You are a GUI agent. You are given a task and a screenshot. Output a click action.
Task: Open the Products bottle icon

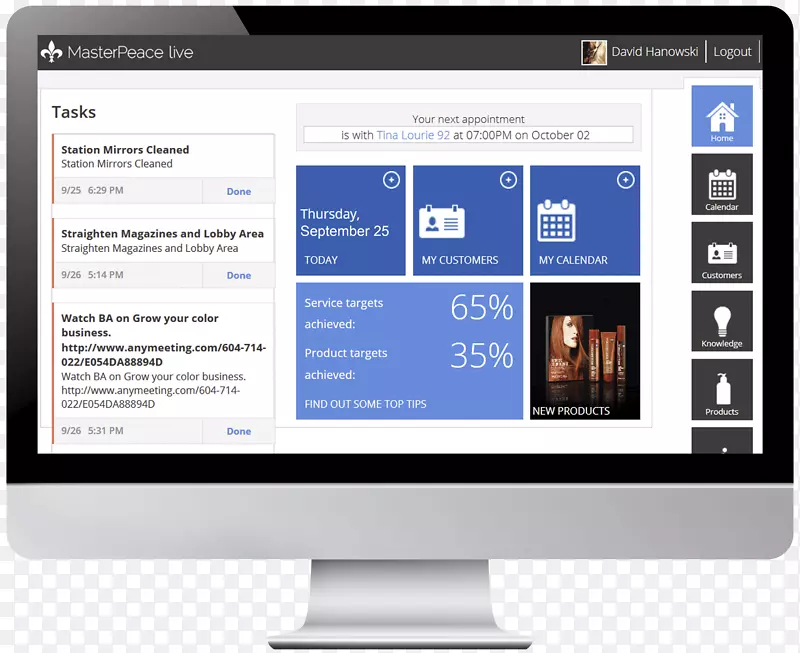[721, 389]
